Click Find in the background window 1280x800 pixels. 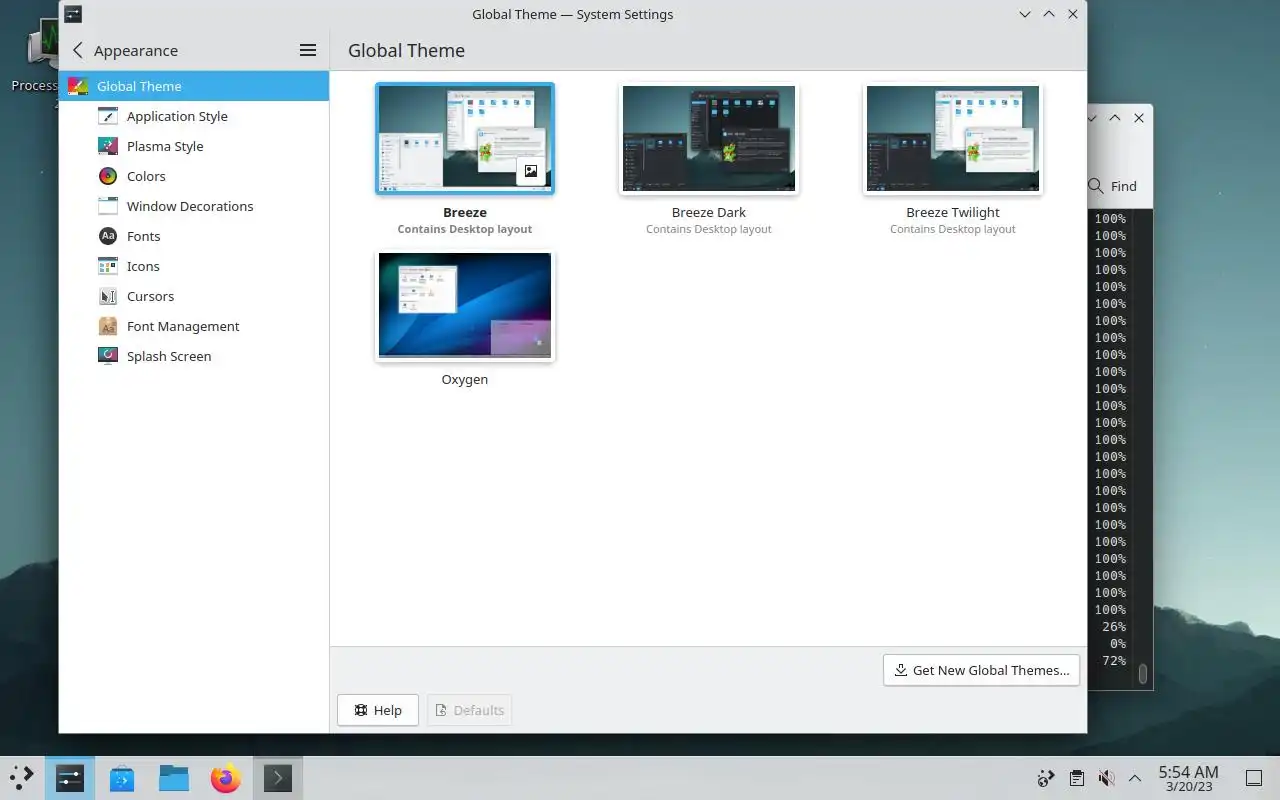pyautogui.click(x=1123, y=186)
